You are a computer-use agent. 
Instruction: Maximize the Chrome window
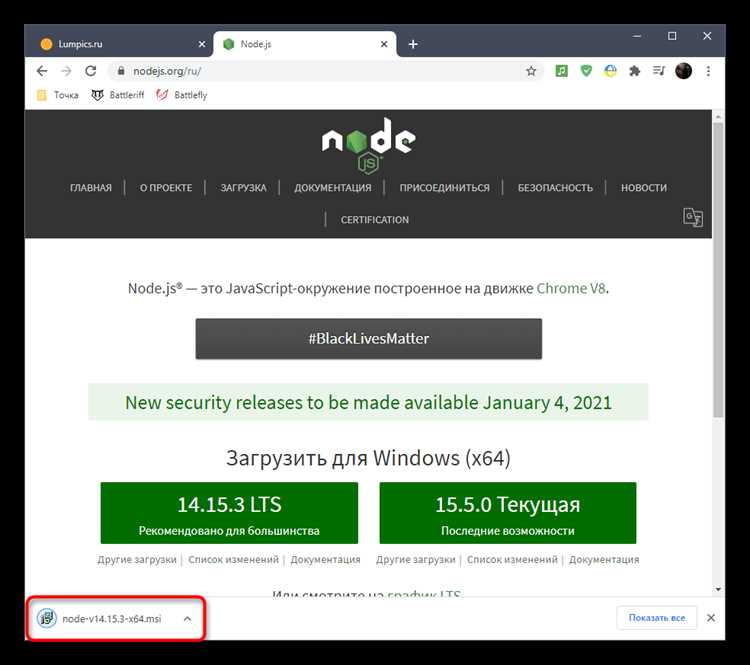pyautogui.click(x=672, y=36)
